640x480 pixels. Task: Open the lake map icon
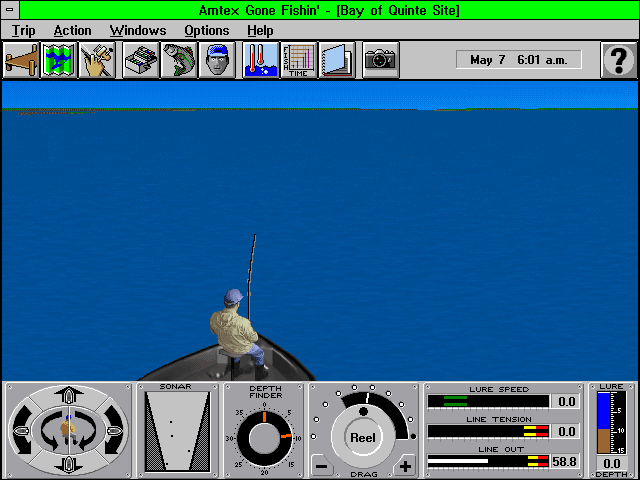(59, 60)
